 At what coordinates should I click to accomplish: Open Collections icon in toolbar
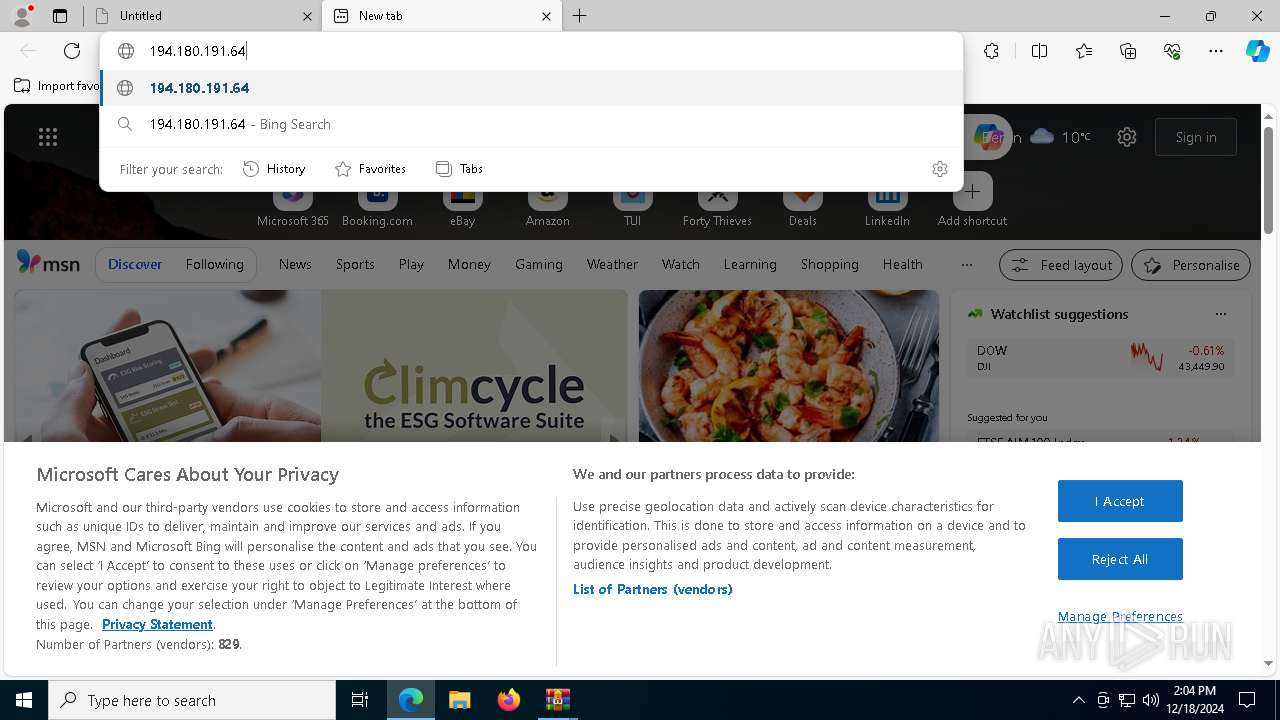[x=1128, y=51]
